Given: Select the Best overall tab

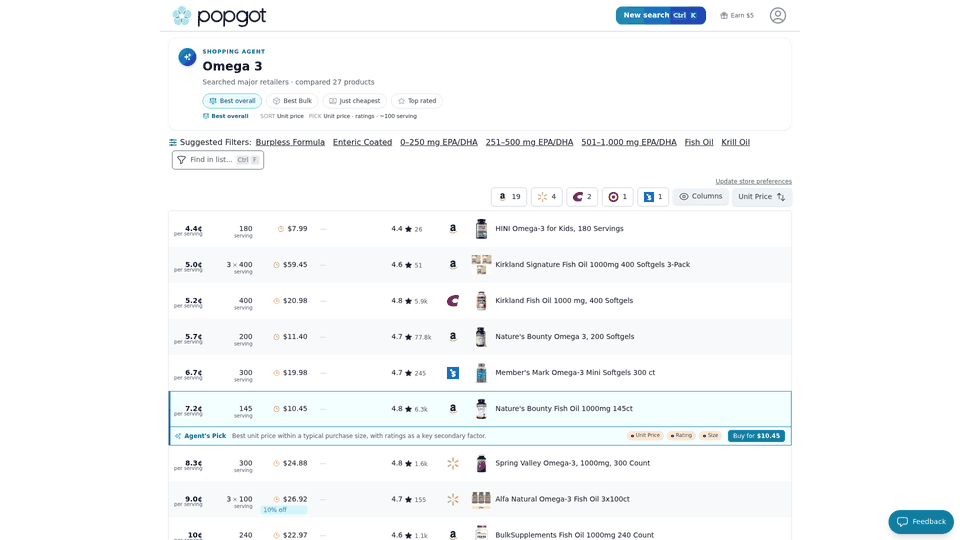Looking at the screenshot, I should tap(232, 101).
